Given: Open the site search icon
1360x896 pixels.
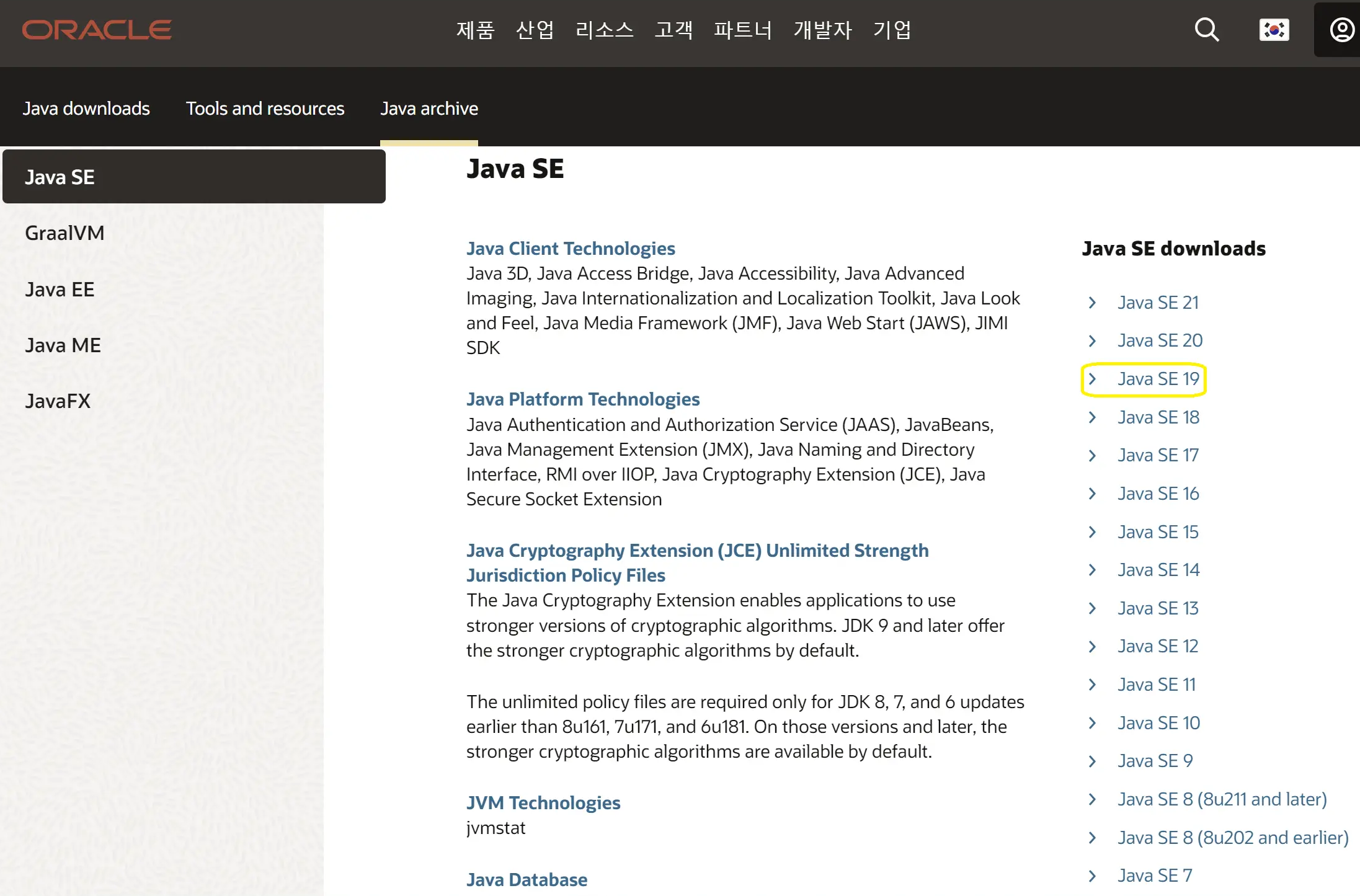Looking at the screenshot, I should pos(1207,30).
